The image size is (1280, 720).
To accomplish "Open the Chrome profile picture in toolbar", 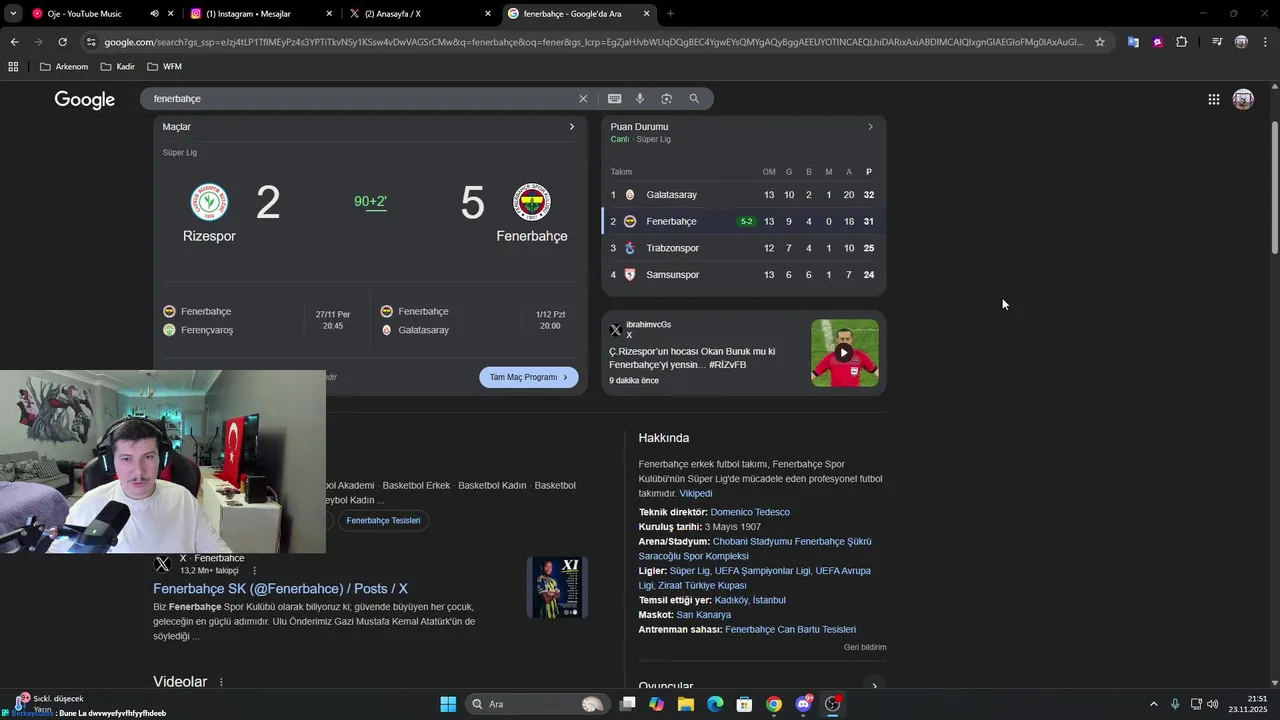I will point(1241,42).
